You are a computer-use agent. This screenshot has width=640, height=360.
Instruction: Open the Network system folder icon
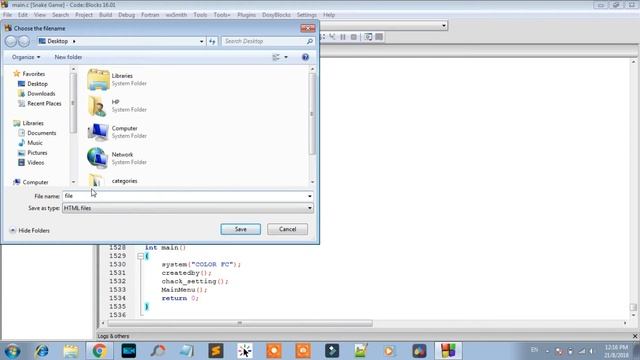[x=98, y=158]
